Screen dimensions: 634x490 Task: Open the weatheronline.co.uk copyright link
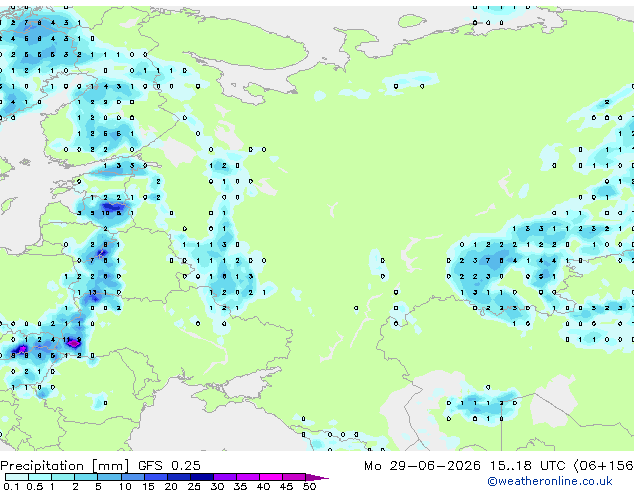(549, 481)
